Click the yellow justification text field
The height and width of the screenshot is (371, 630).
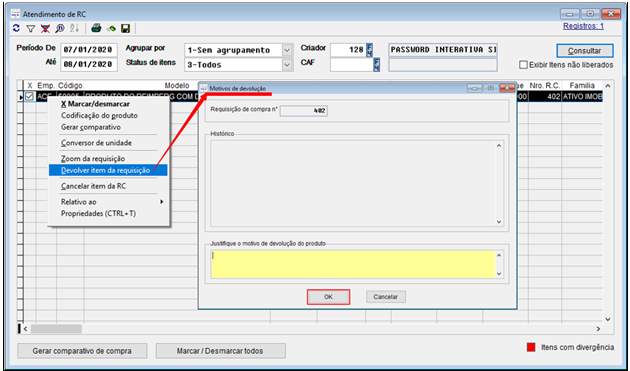(x=353, y=264)
